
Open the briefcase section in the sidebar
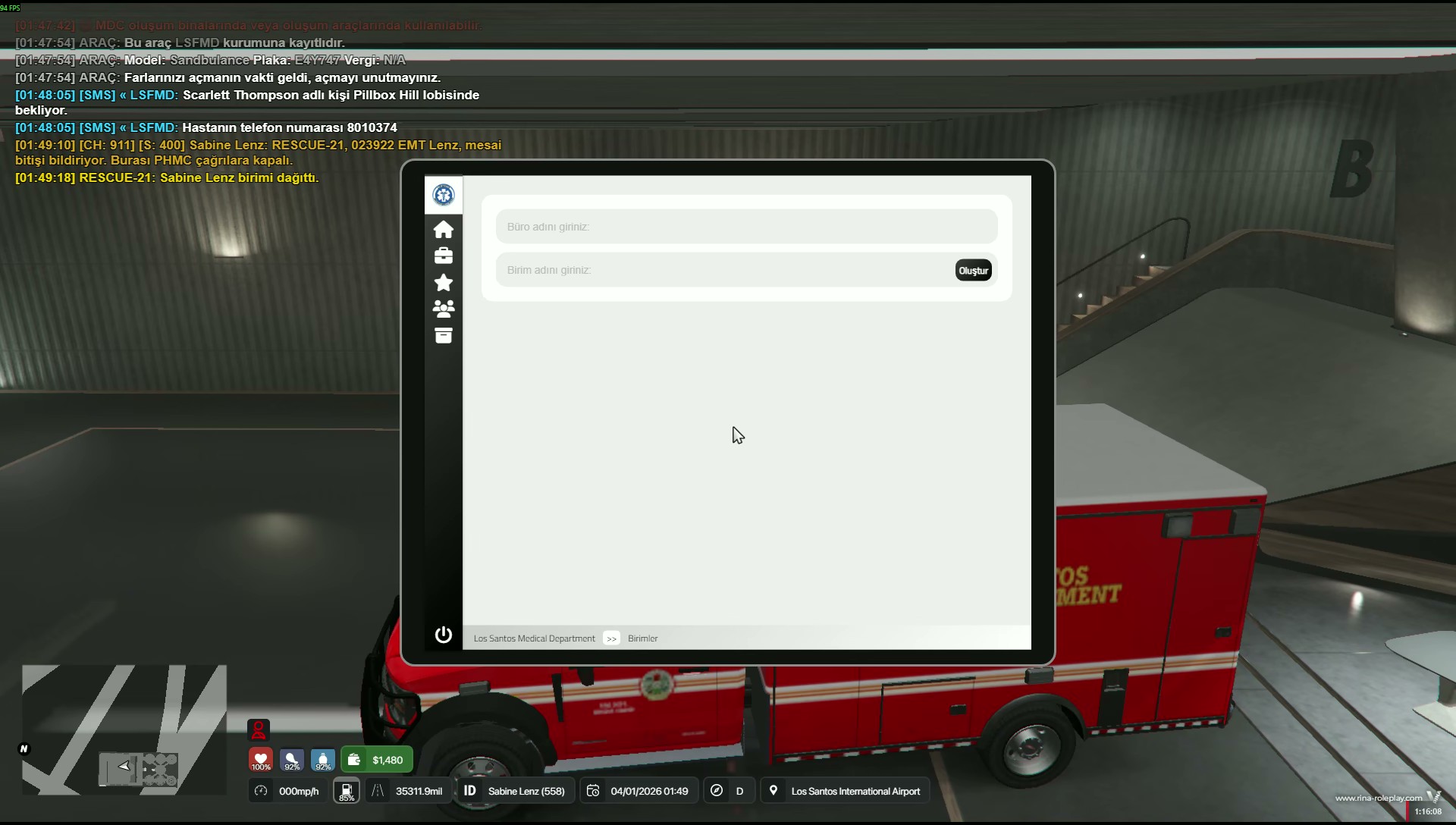[444, 256]
